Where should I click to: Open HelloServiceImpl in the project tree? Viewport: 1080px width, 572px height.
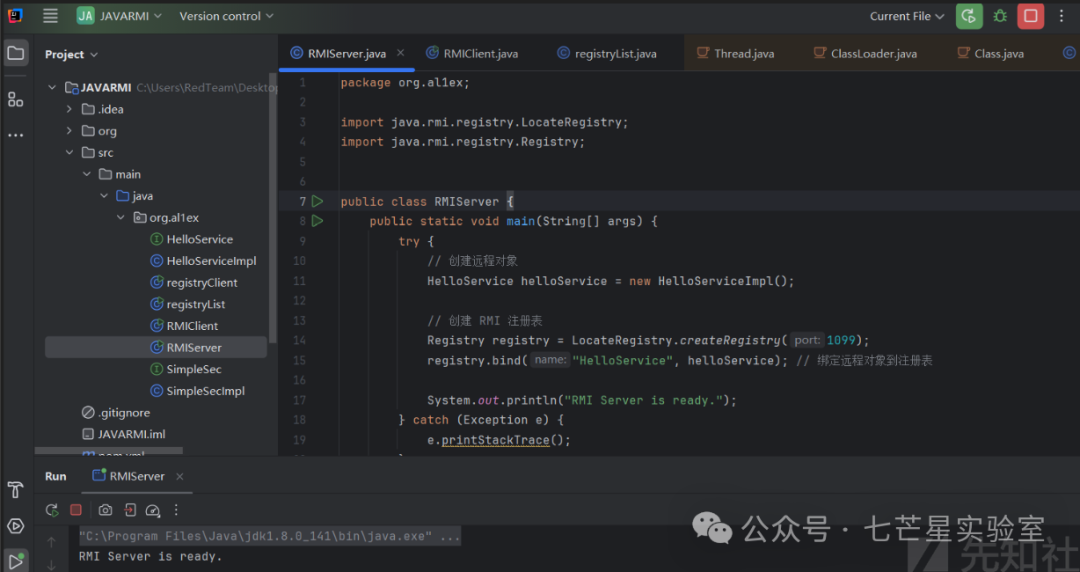(x=202, y=261)
